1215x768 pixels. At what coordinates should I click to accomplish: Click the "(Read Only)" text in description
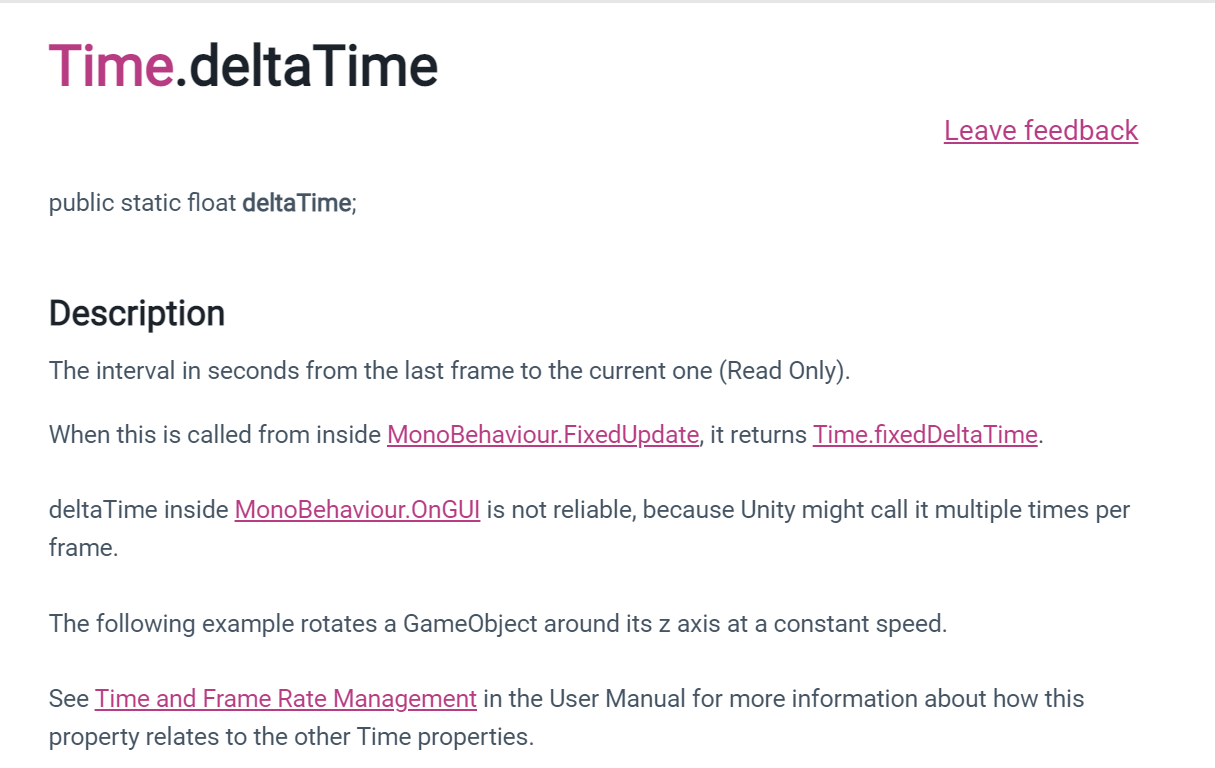tap(783, 371)
